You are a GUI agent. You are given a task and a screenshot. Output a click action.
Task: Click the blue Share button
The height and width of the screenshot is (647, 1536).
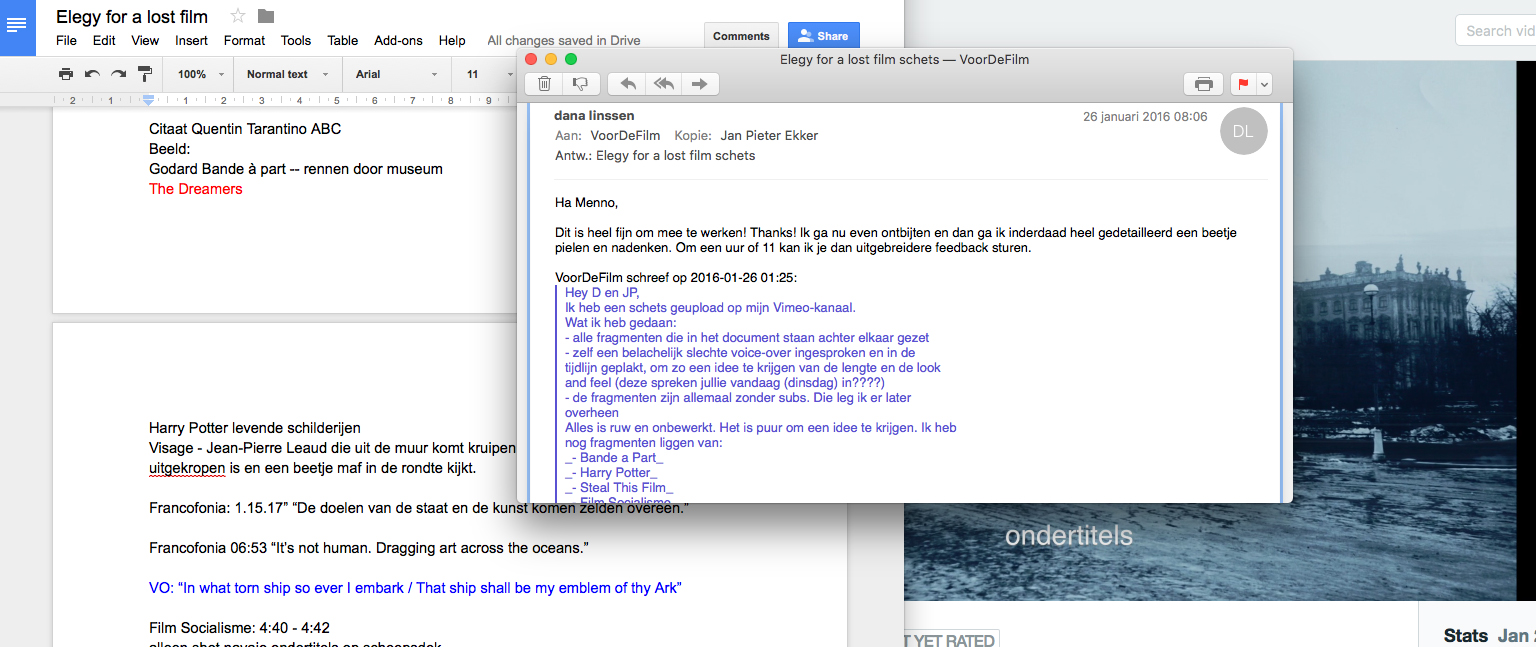(823, 36)
